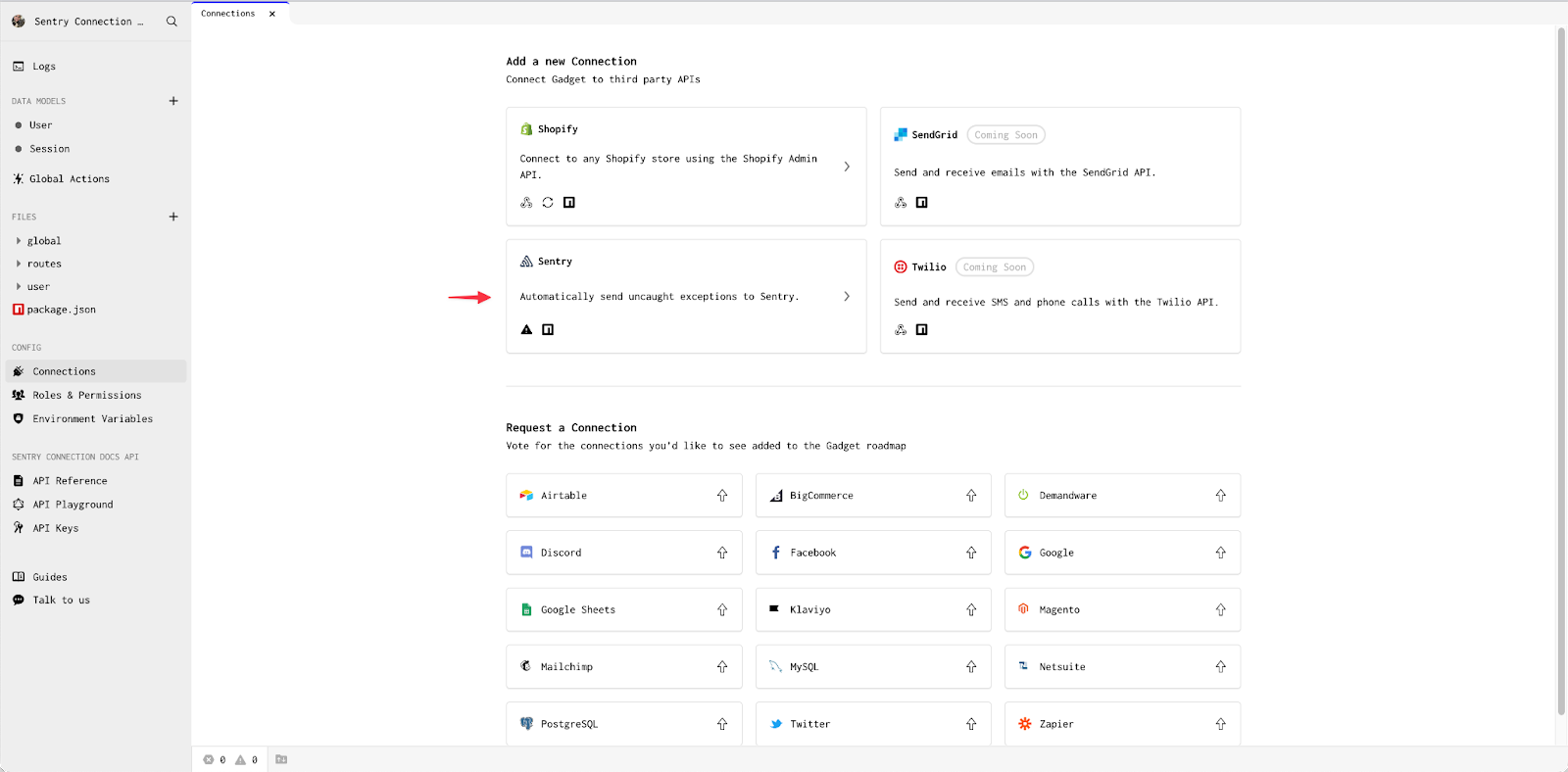Upvote the Klaviyo connection request
The width and height of the screenshot is (1568, 772).
[971, 609]
